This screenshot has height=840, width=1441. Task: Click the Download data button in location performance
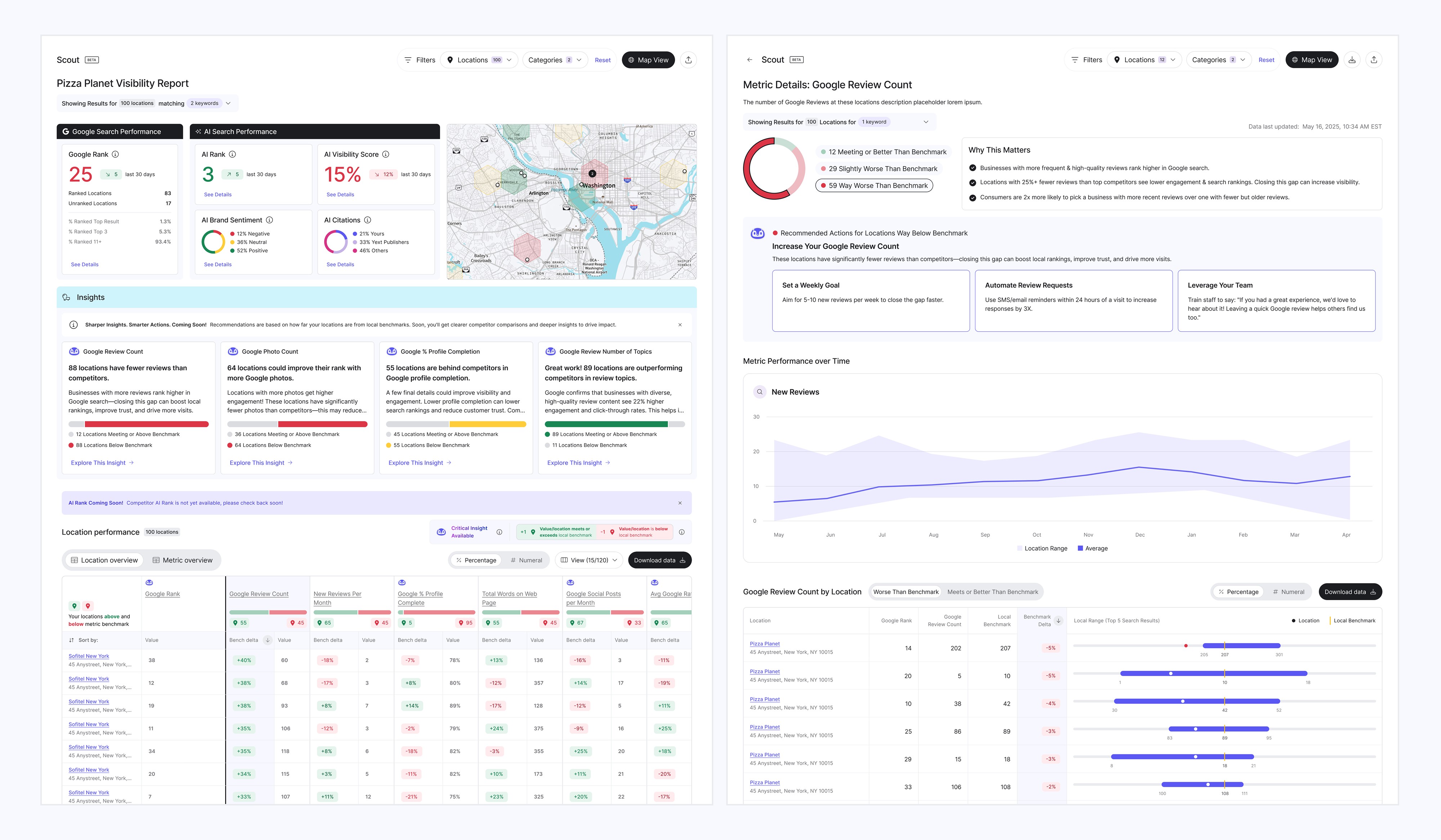(x=659, y=560)
